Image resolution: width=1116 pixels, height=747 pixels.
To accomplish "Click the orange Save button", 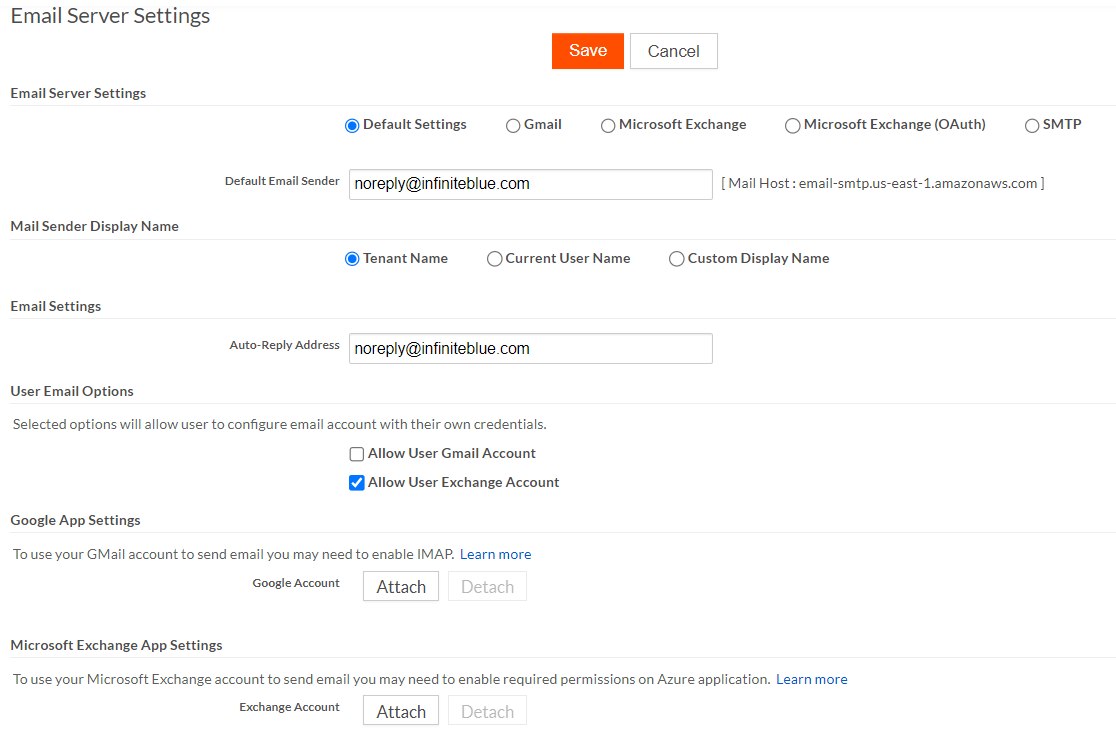I will 587,51.
